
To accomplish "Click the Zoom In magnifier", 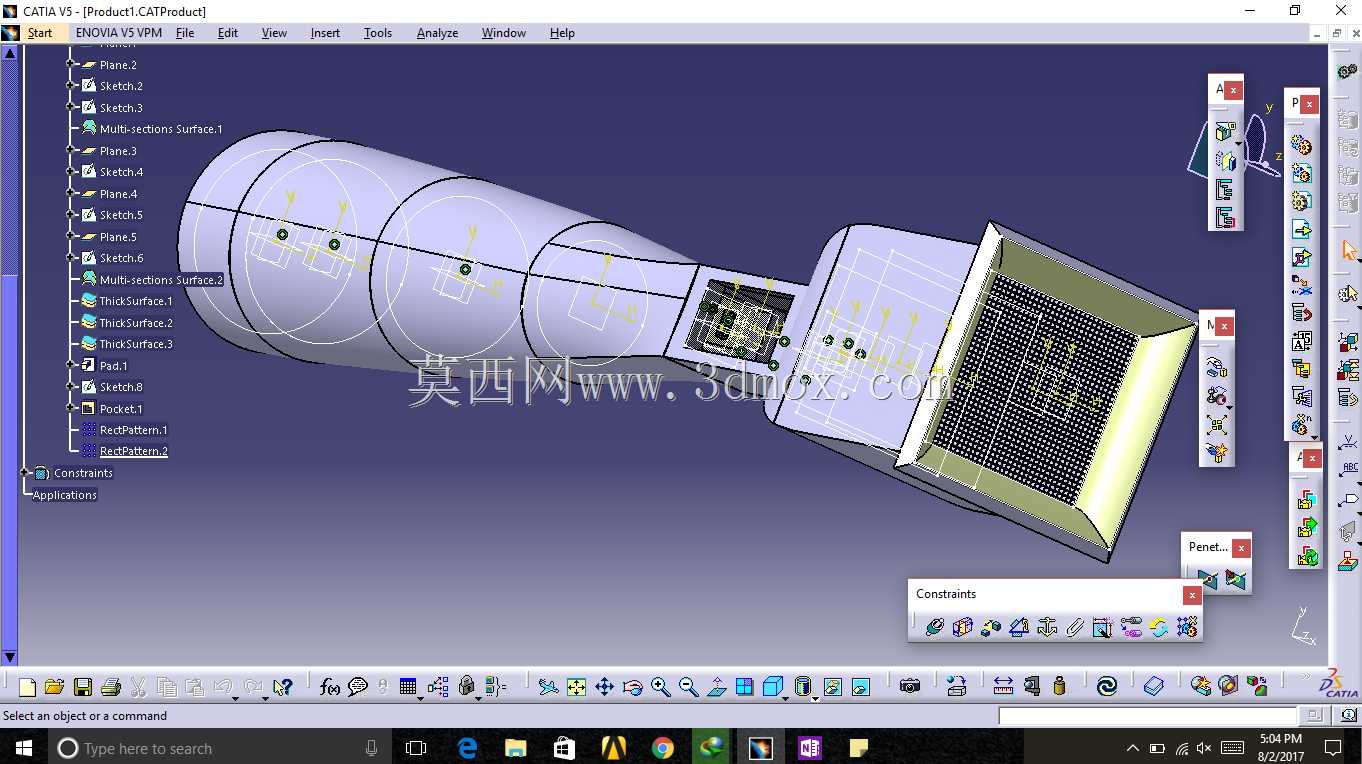I will click(x=660, y=687).
